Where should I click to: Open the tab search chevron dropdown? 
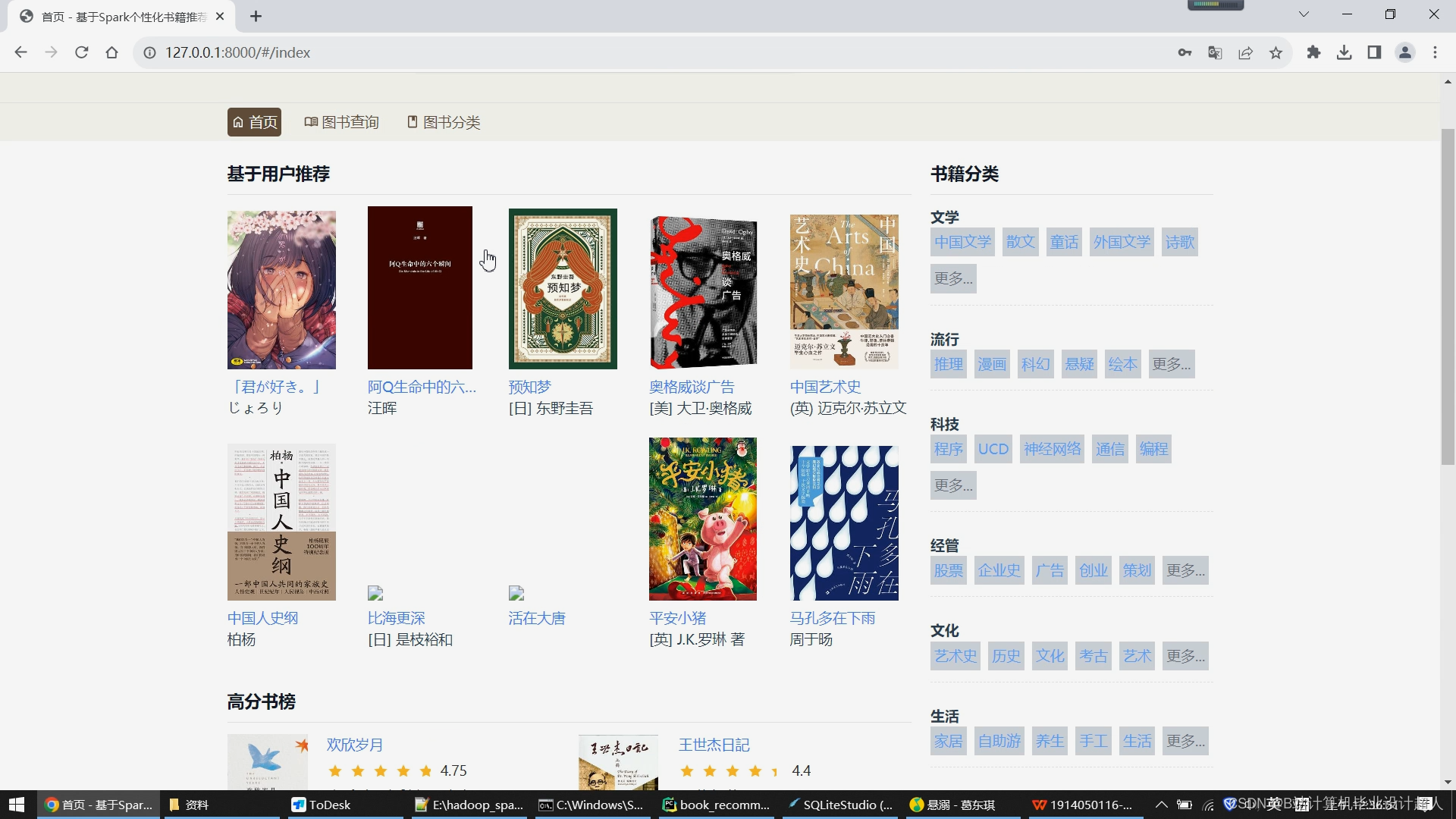1304,14
